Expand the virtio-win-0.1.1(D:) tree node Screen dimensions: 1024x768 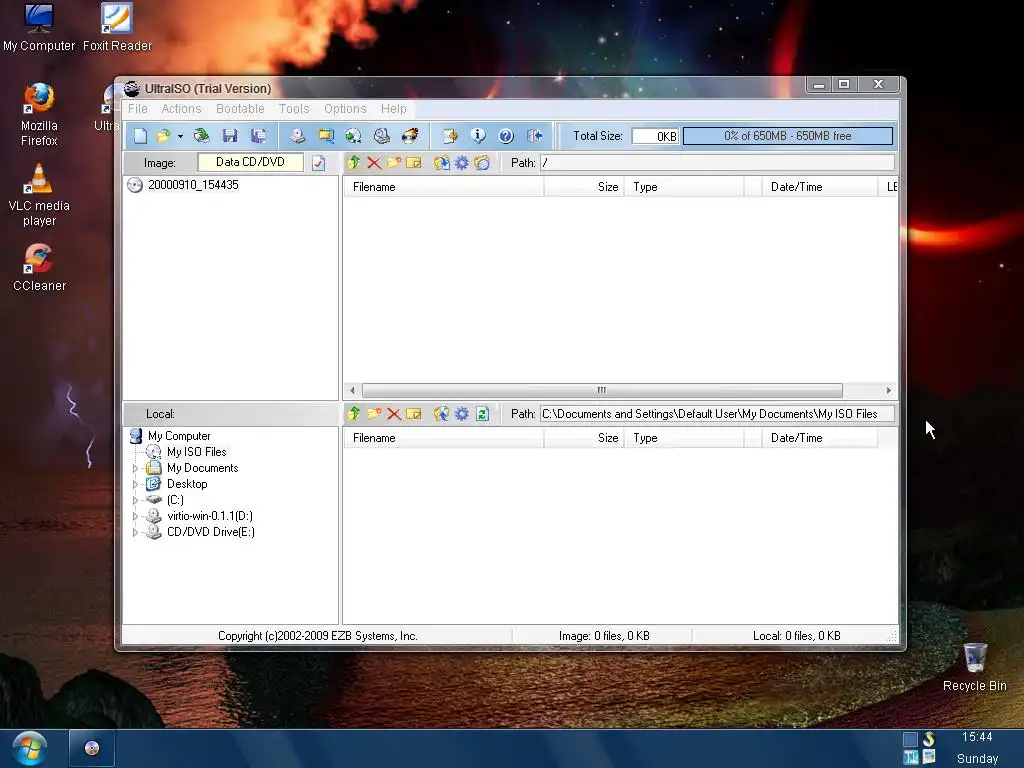click(136, 516)
